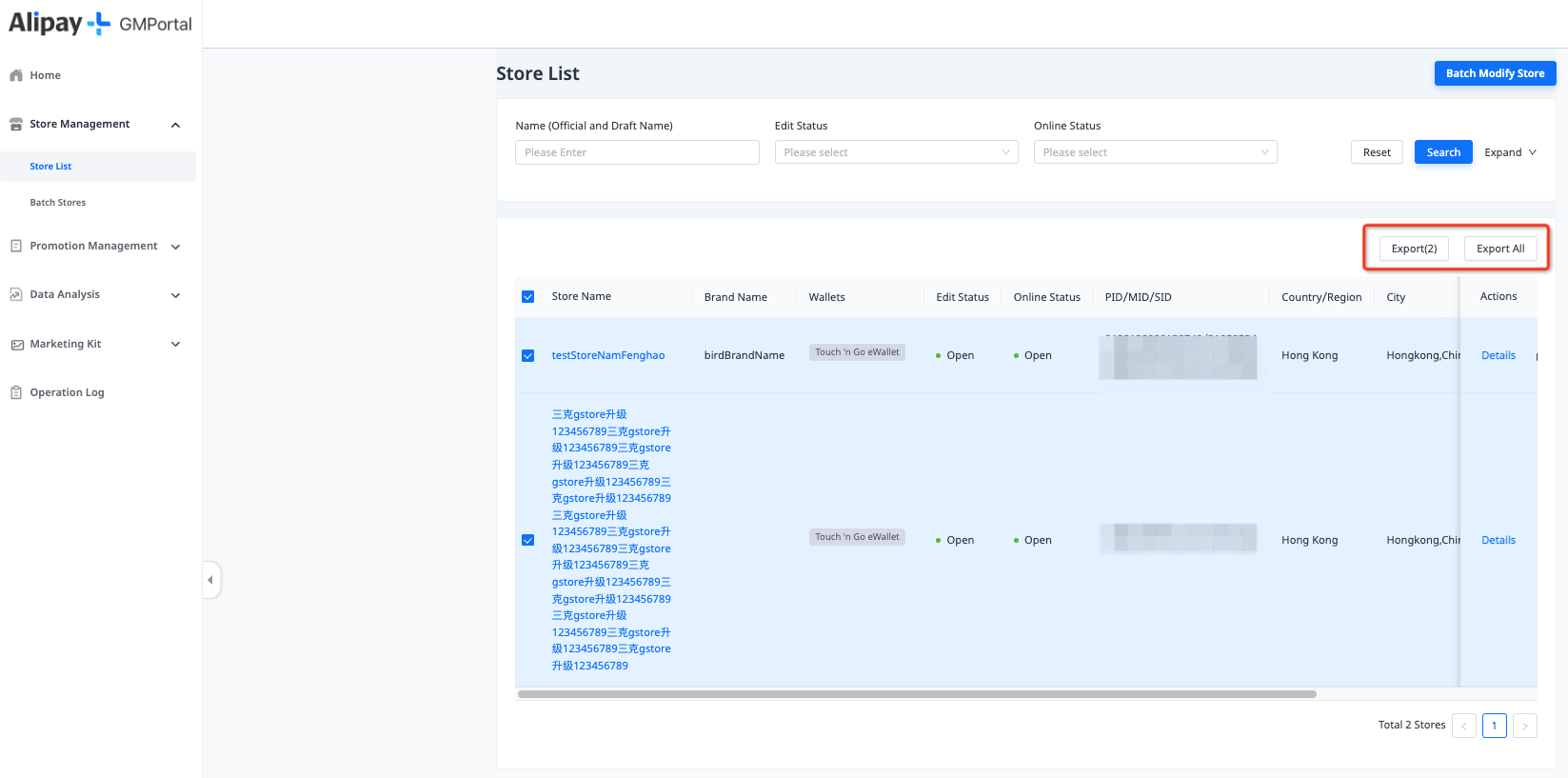Click the Store Management shop icon
The image size is (1568, 778).
16,124
